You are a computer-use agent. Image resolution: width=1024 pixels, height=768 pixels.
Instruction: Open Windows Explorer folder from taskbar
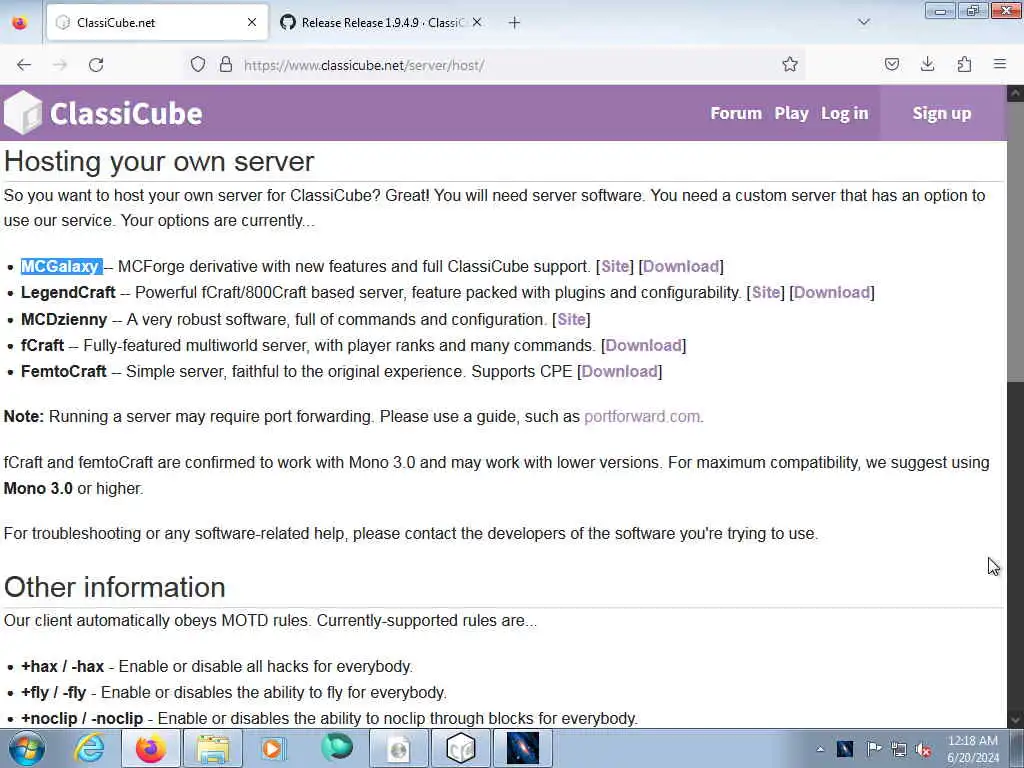[213, 748]
